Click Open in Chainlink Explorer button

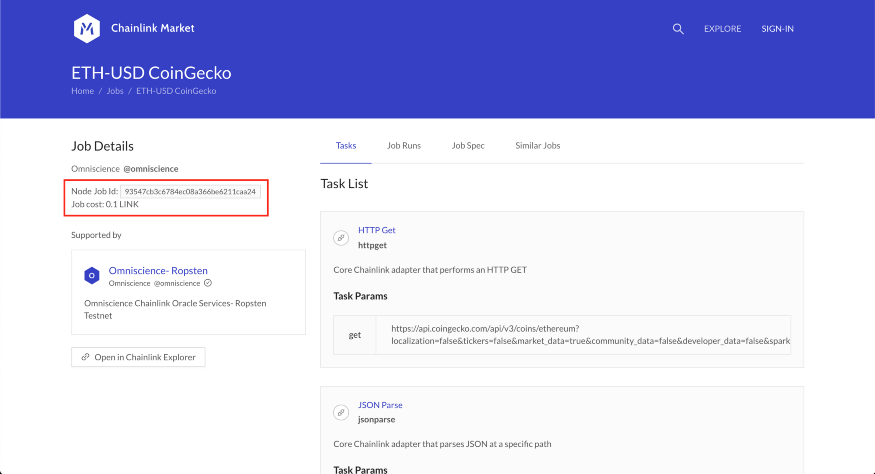coord(138,357)
